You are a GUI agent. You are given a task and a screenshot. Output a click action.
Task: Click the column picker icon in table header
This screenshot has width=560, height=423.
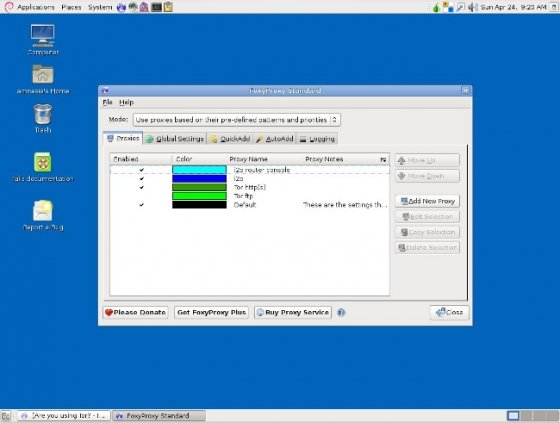[x=383, y=159]
